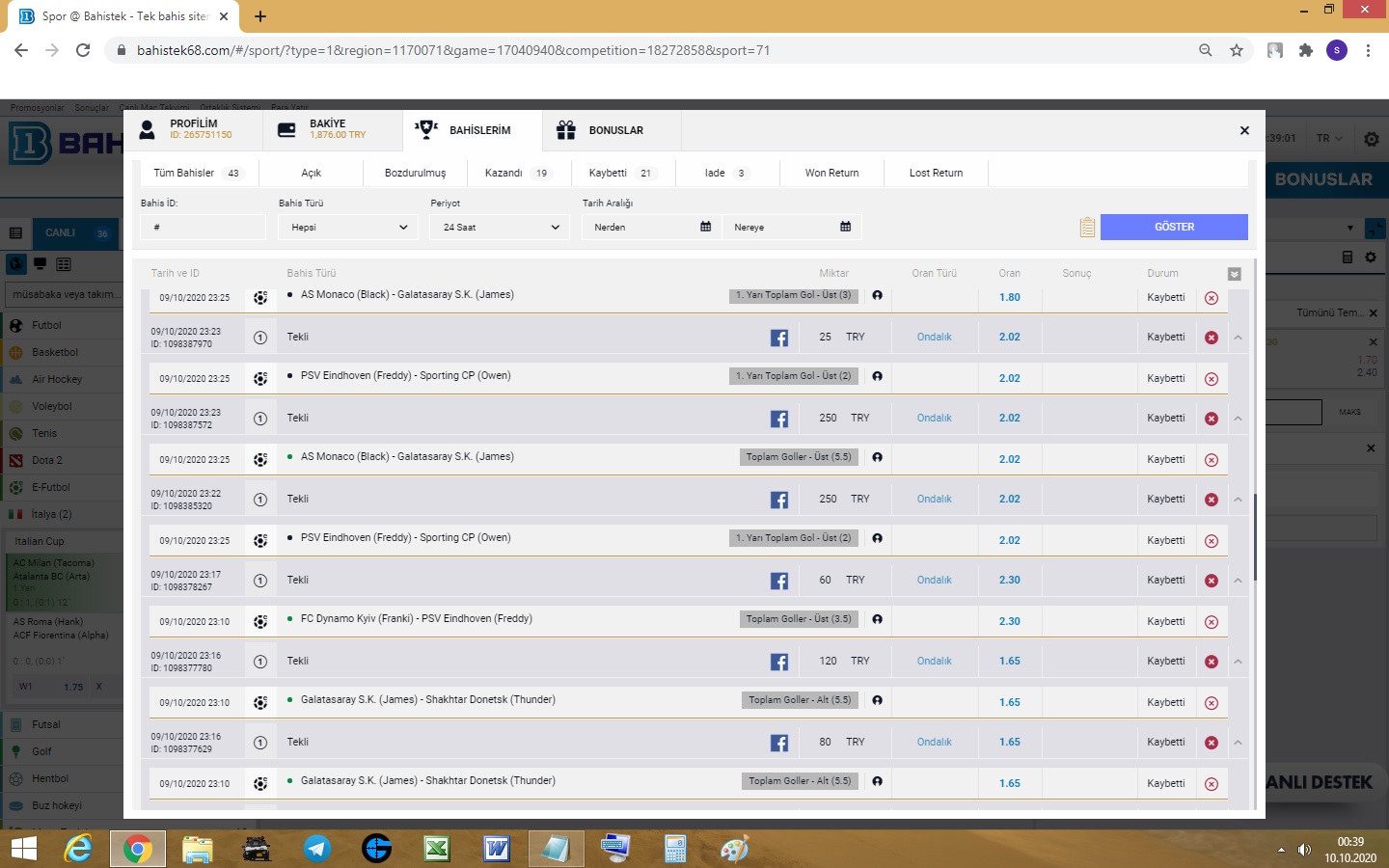Open calendar icon for Nereye date
Screen dimensions: 1389x868
[x=845, y=227]
